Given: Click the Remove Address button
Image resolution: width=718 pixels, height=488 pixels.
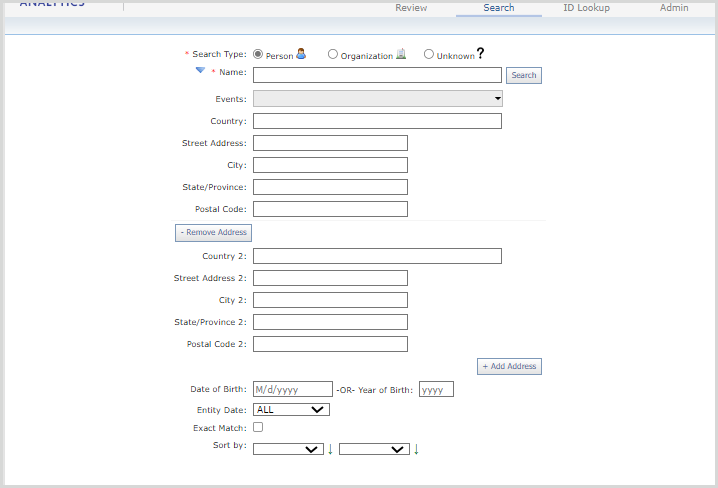Looking at the screenshot, I should 213,233.
